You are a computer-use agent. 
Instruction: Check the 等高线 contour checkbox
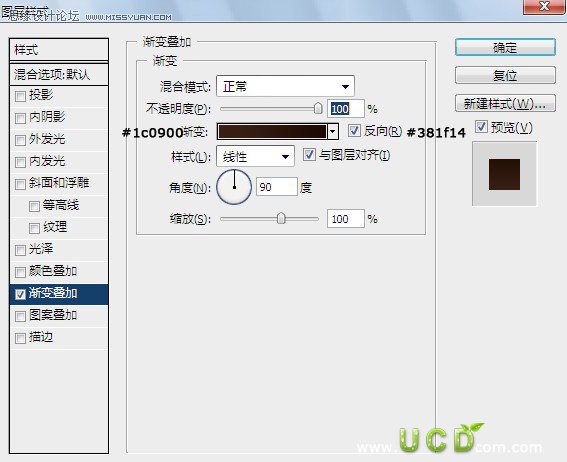pos(34,206)
